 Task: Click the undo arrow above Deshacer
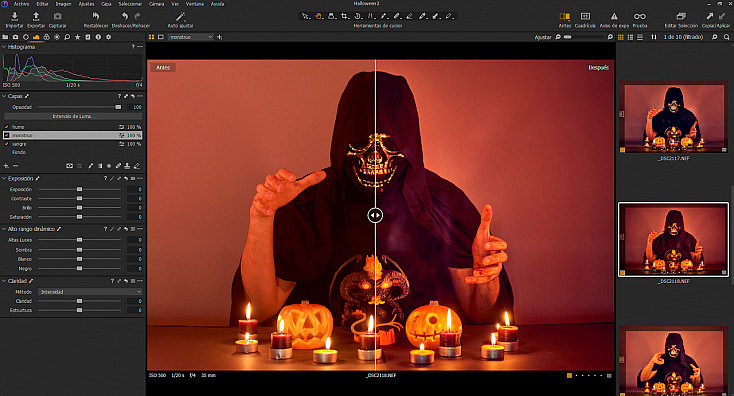pyautogui.click(x=125, y=16)
